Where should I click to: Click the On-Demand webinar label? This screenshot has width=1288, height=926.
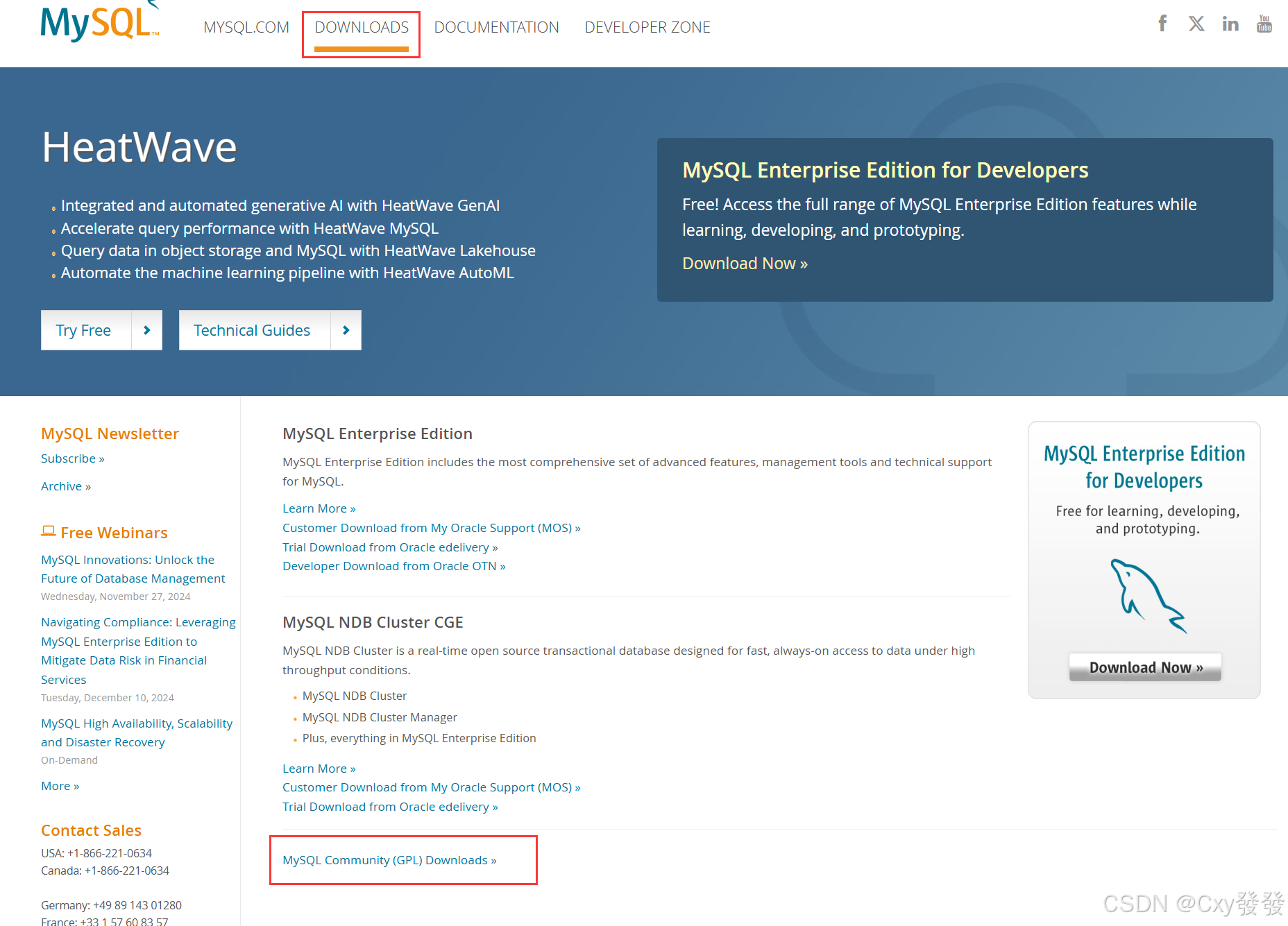[x=69, y=760]
